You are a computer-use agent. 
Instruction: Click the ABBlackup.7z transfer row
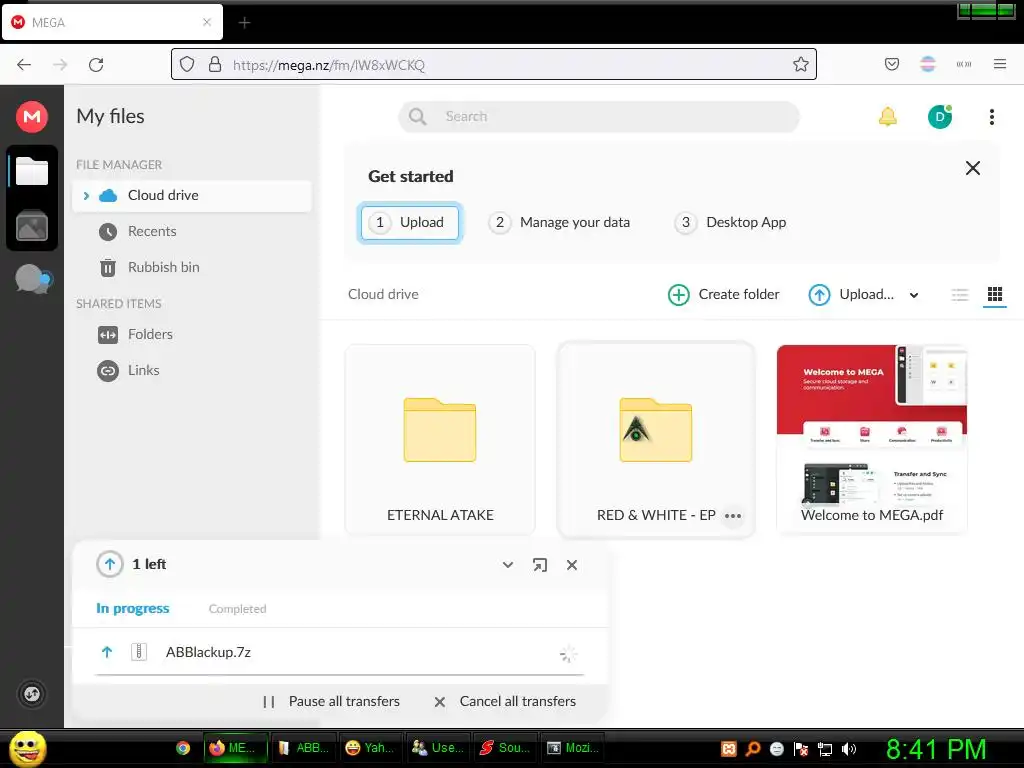(339, 652)
